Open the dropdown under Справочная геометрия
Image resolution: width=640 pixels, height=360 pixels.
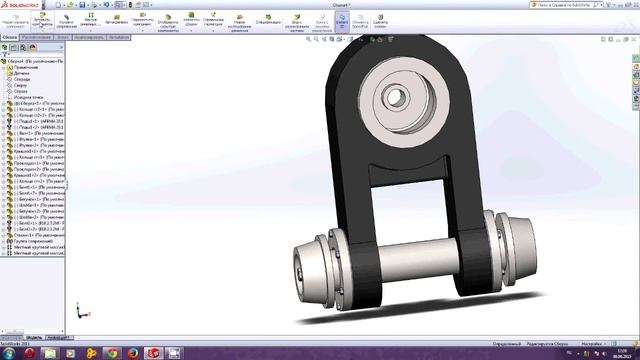[x=213, y=31]
